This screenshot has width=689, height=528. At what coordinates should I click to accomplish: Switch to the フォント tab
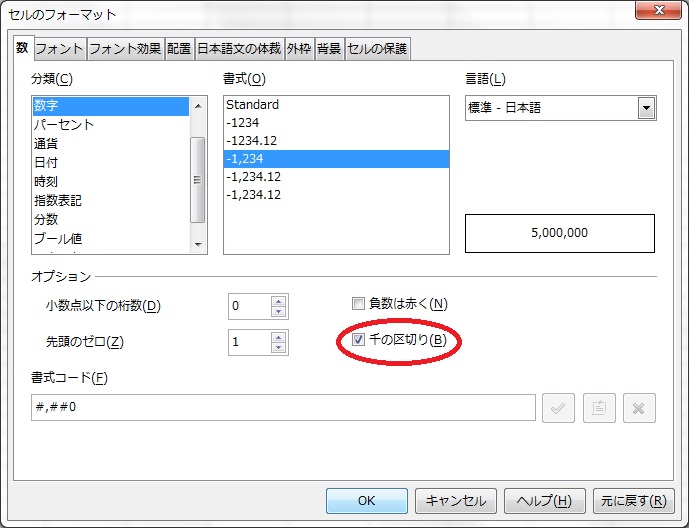tap(60, 49)
